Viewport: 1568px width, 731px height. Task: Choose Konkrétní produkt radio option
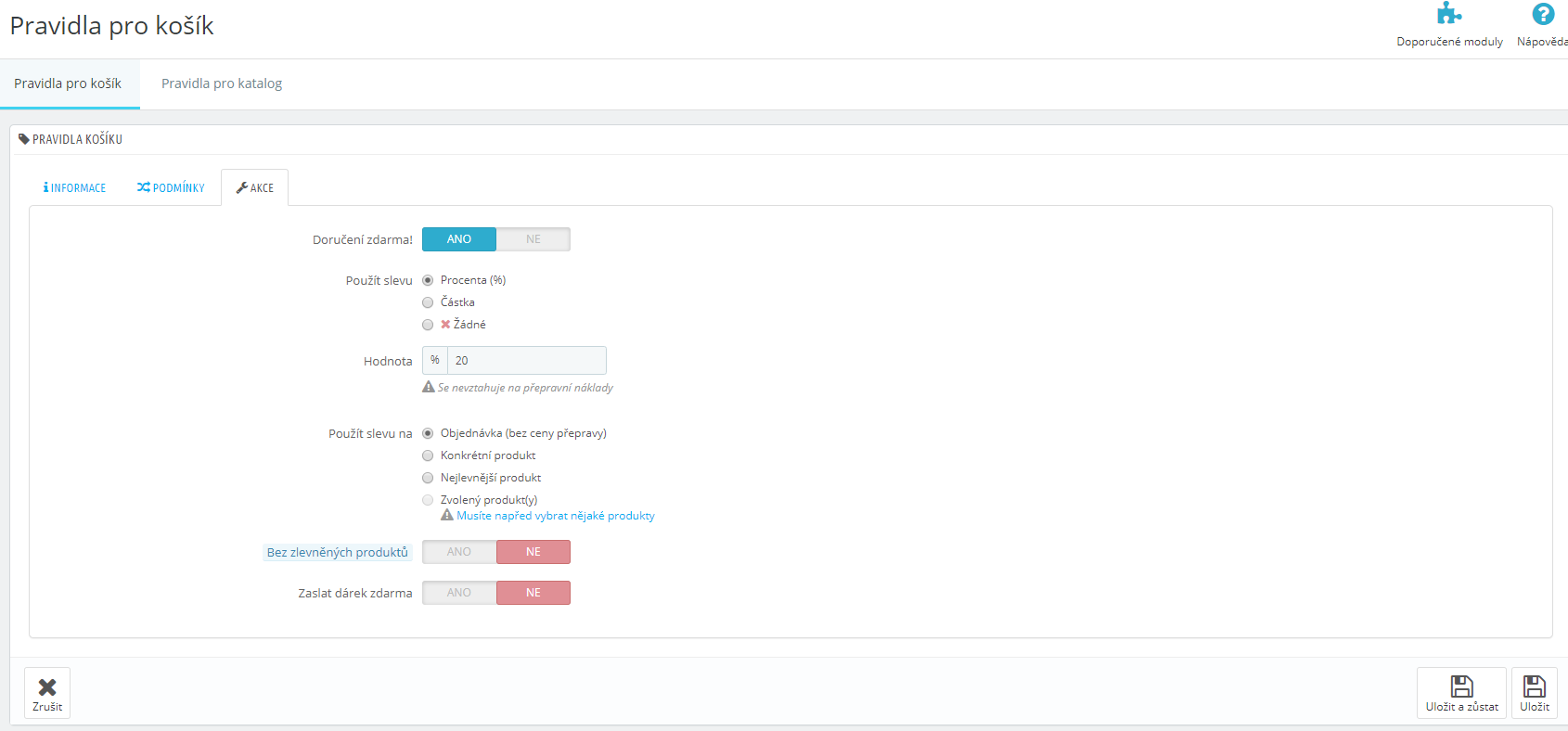(x=428, y=455)
